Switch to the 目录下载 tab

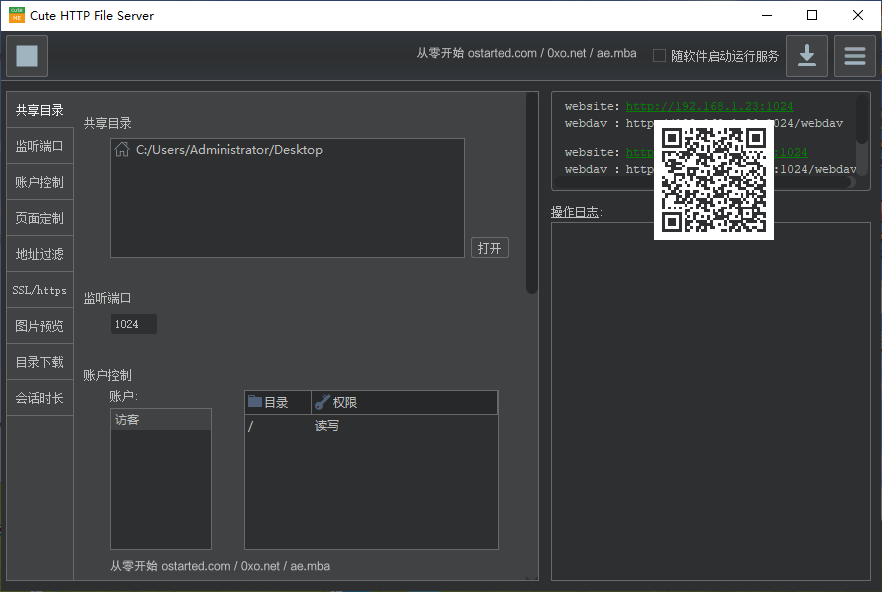40,362
